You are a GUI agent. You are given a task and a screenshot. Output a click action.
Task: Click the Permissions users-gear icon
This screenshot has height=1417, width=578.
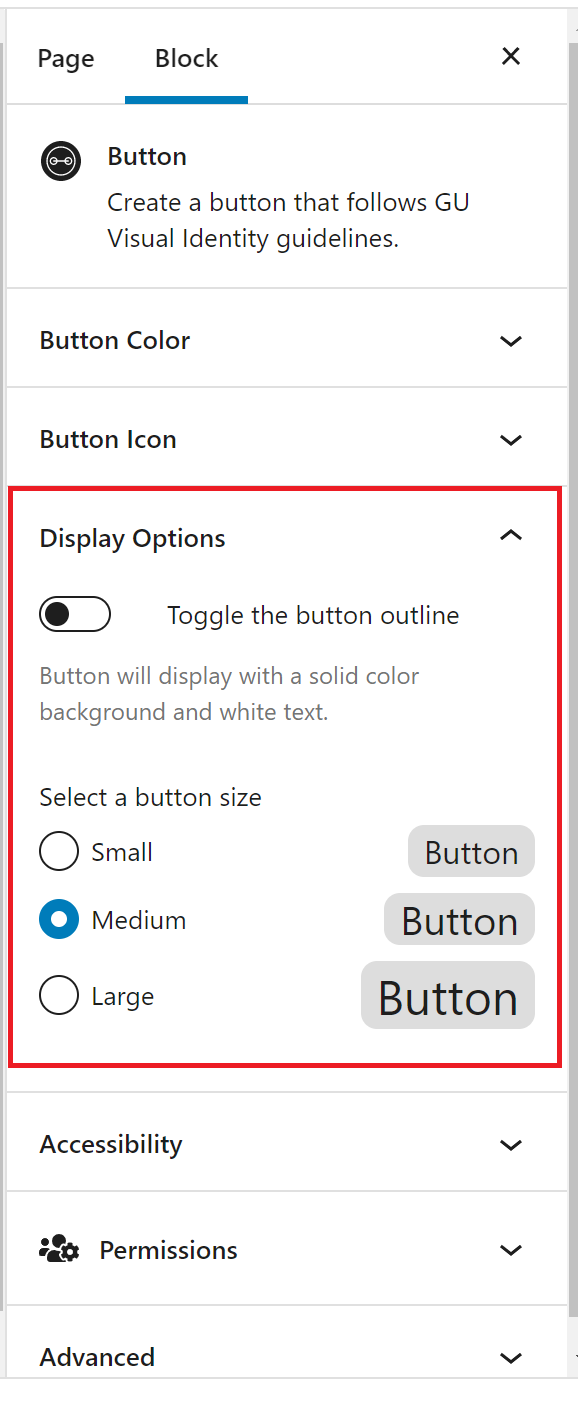coord(60,1249)
